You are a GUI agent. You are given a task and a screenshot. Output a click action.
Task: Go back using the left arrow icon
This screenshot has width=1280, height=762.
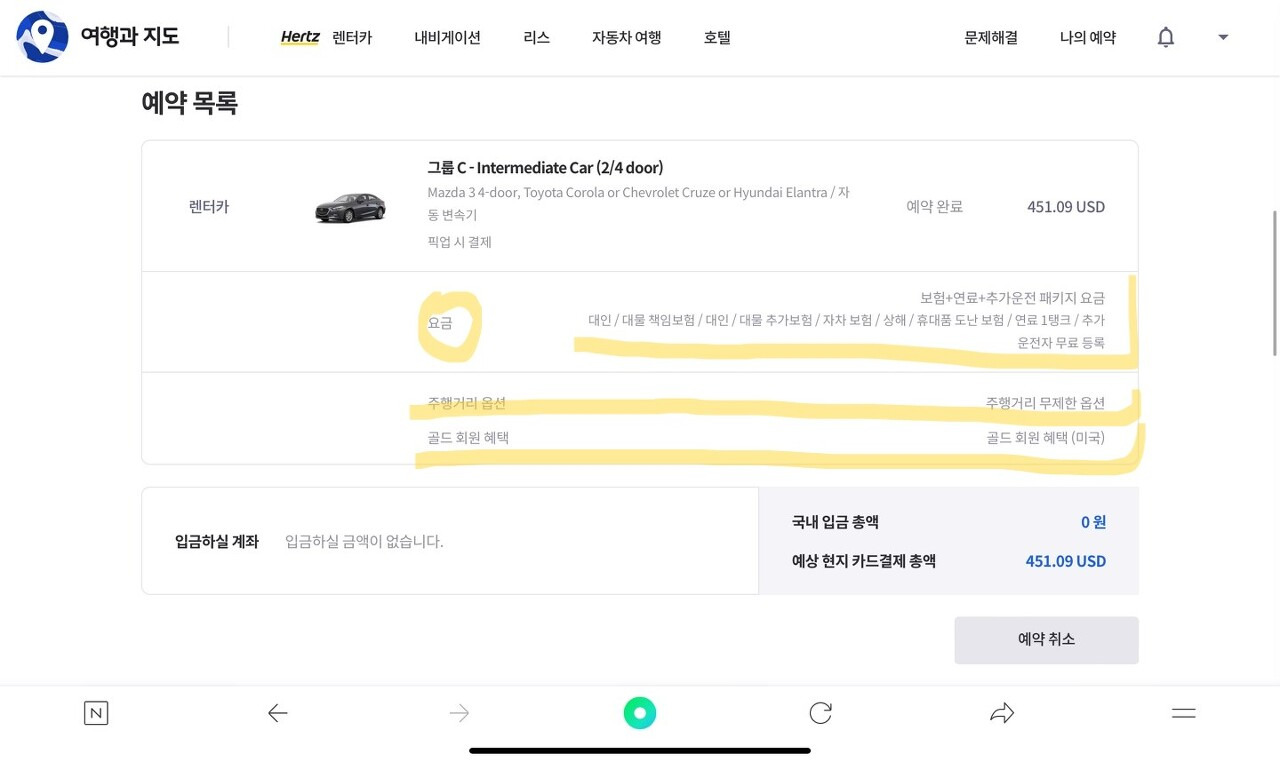pyautogui.click(x=277, y=713)
